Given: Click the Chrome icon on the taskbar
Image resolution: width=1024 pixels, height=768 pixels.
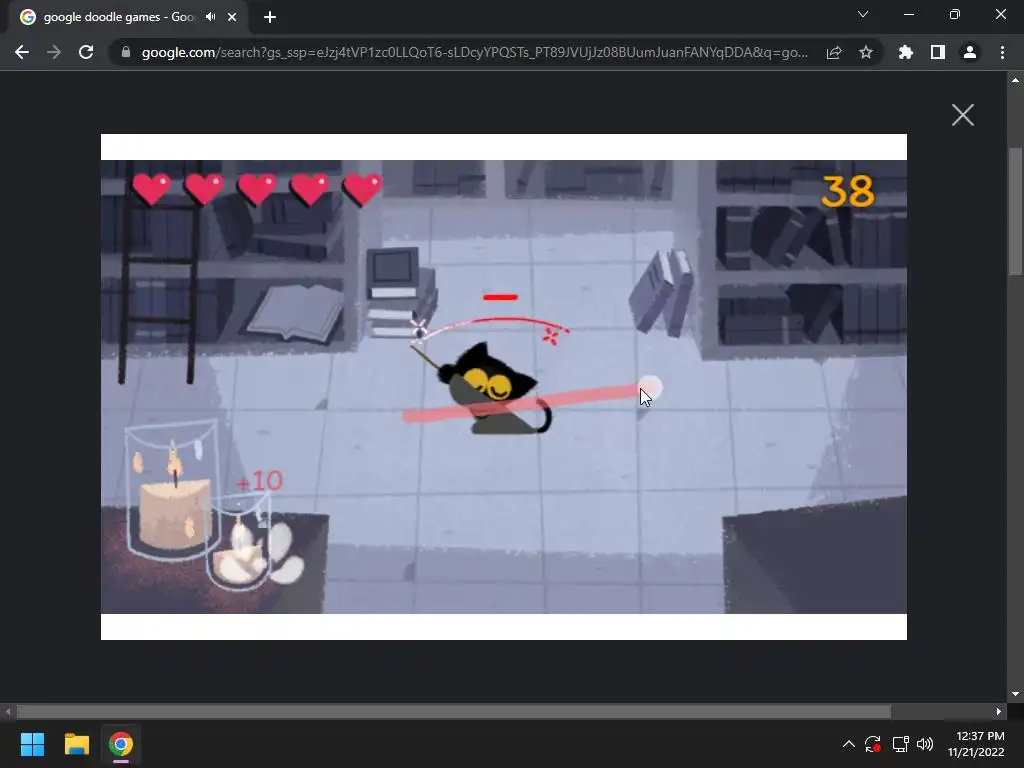Looking at the screenshot, I should [121, 744].
